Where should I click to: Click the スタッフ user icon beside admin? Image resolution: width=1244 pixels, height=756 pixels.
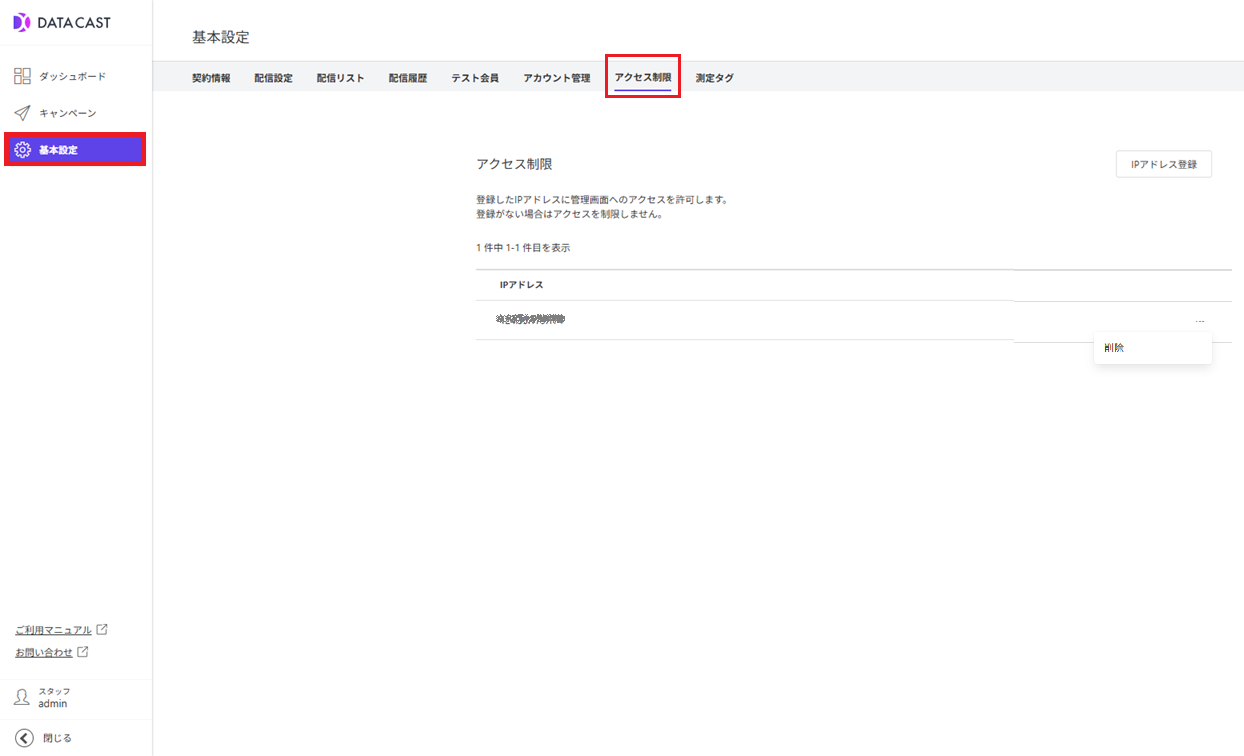point(21,697)
